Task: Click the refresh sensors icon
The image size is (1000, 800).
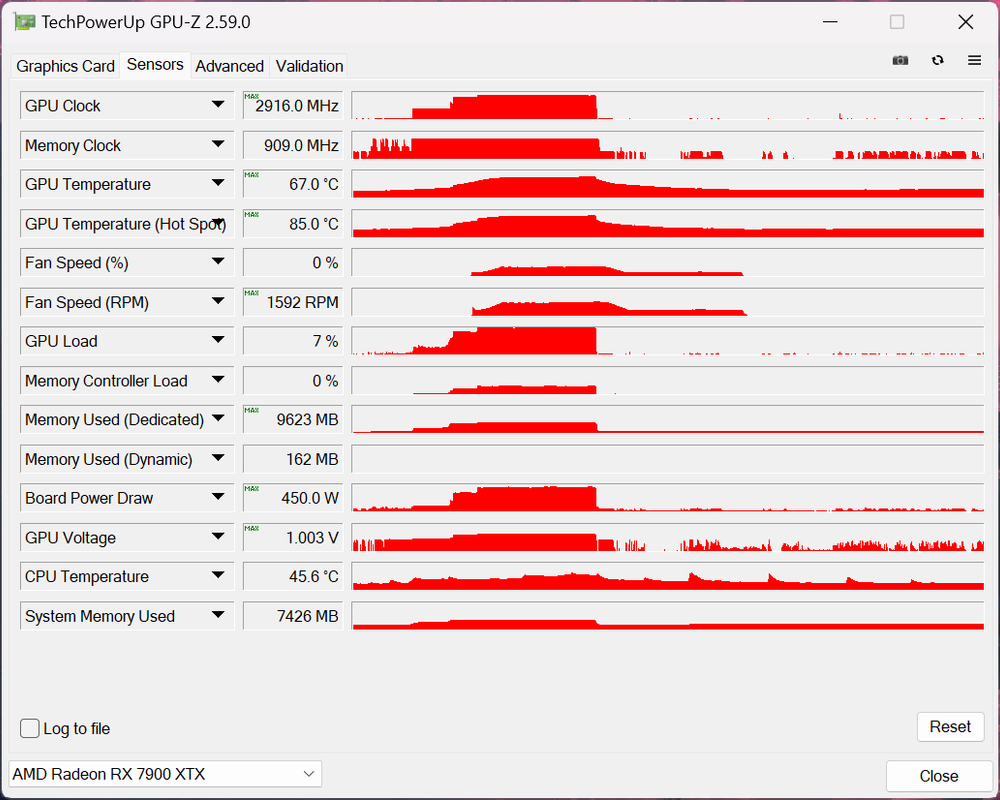Action: 938,60
